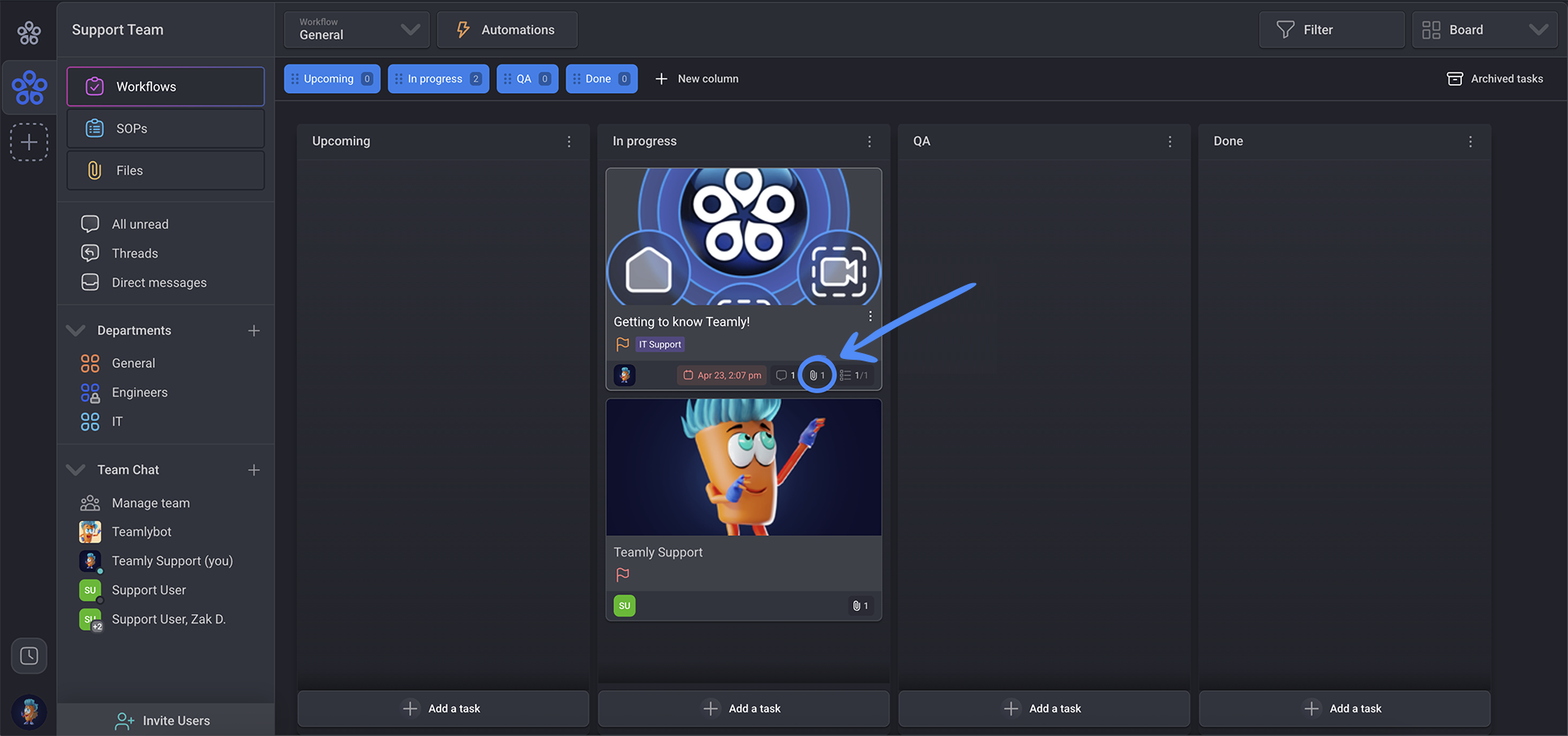
Task: Open the SOPs section
Action: coord(165,128)
